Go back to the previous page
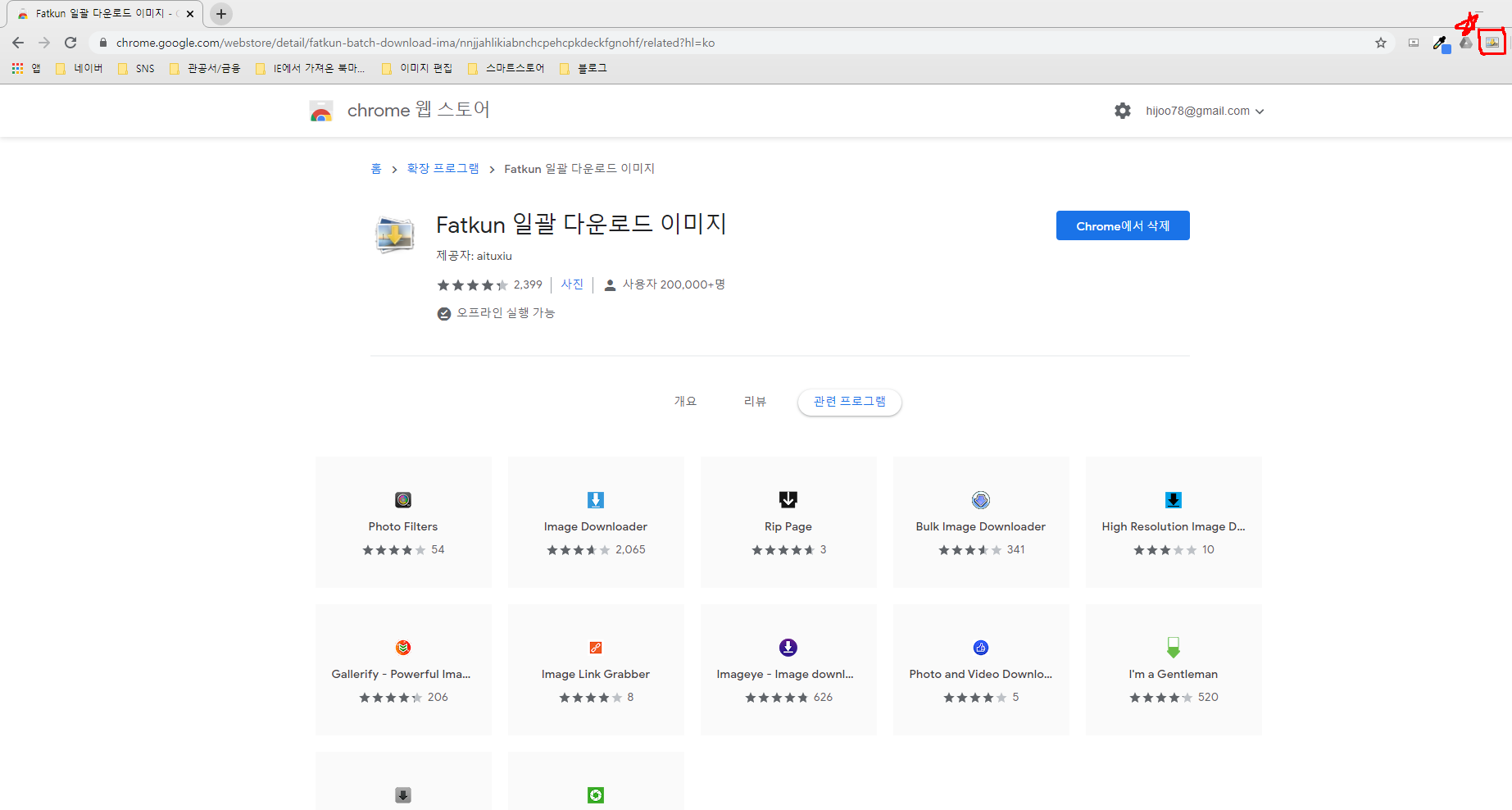1512x810 pixels. click(18, 43)
